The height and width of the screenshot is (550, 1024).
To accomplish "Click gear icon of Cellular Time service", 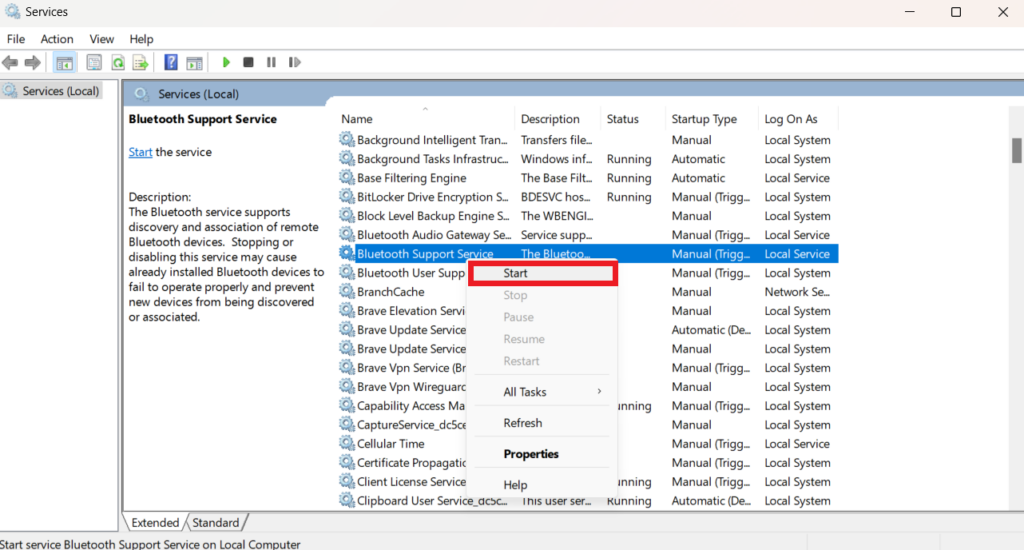I will point(347,443).
